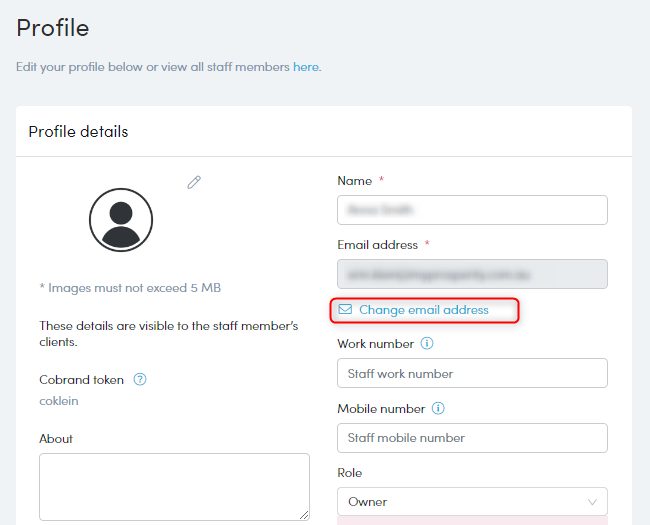The image size is (650, 525).
Task: Click the pencil icon to edit profile photo
Action: (x=194, y=182)
